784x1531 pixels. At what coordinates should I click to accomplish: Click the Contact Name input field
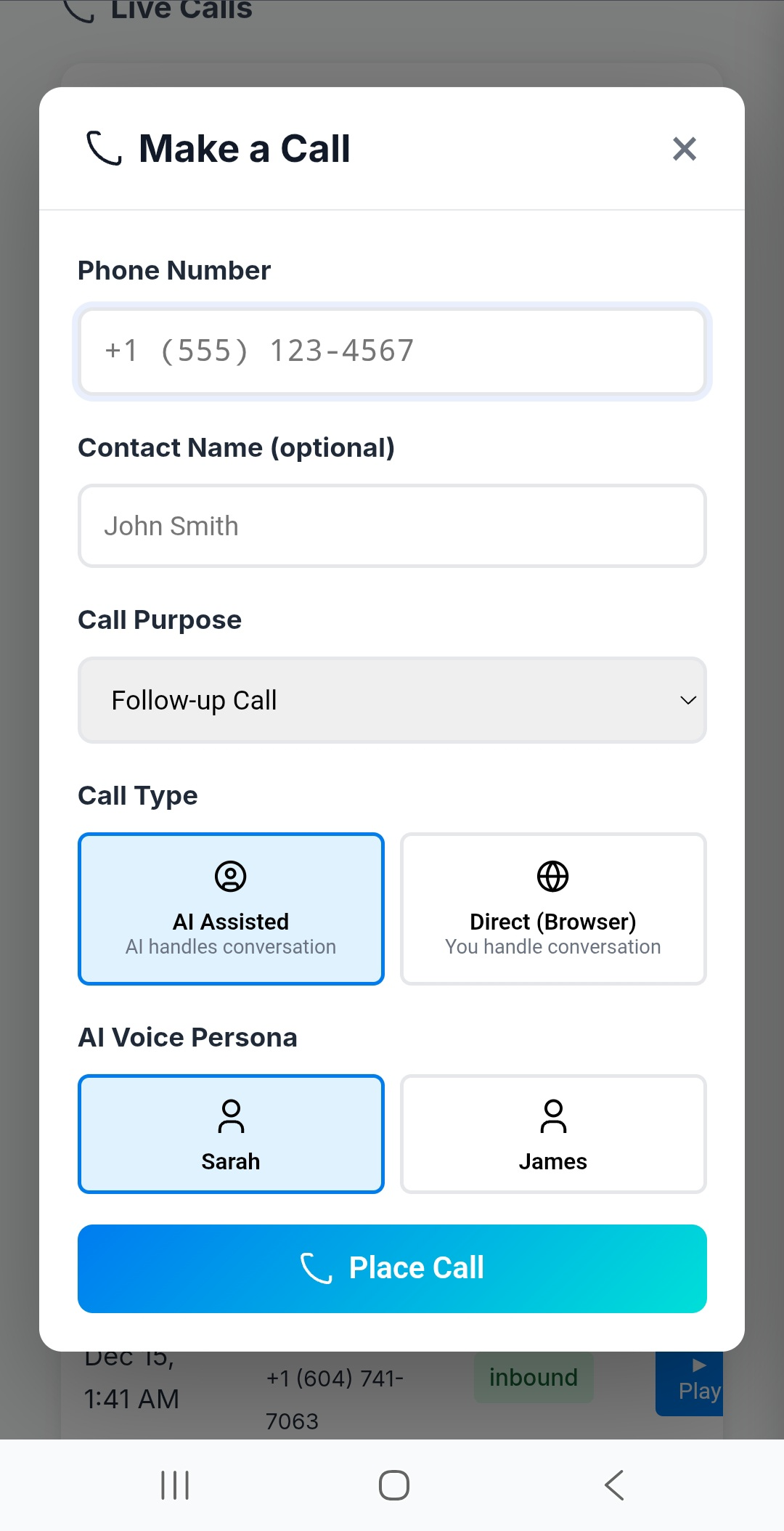392,525
